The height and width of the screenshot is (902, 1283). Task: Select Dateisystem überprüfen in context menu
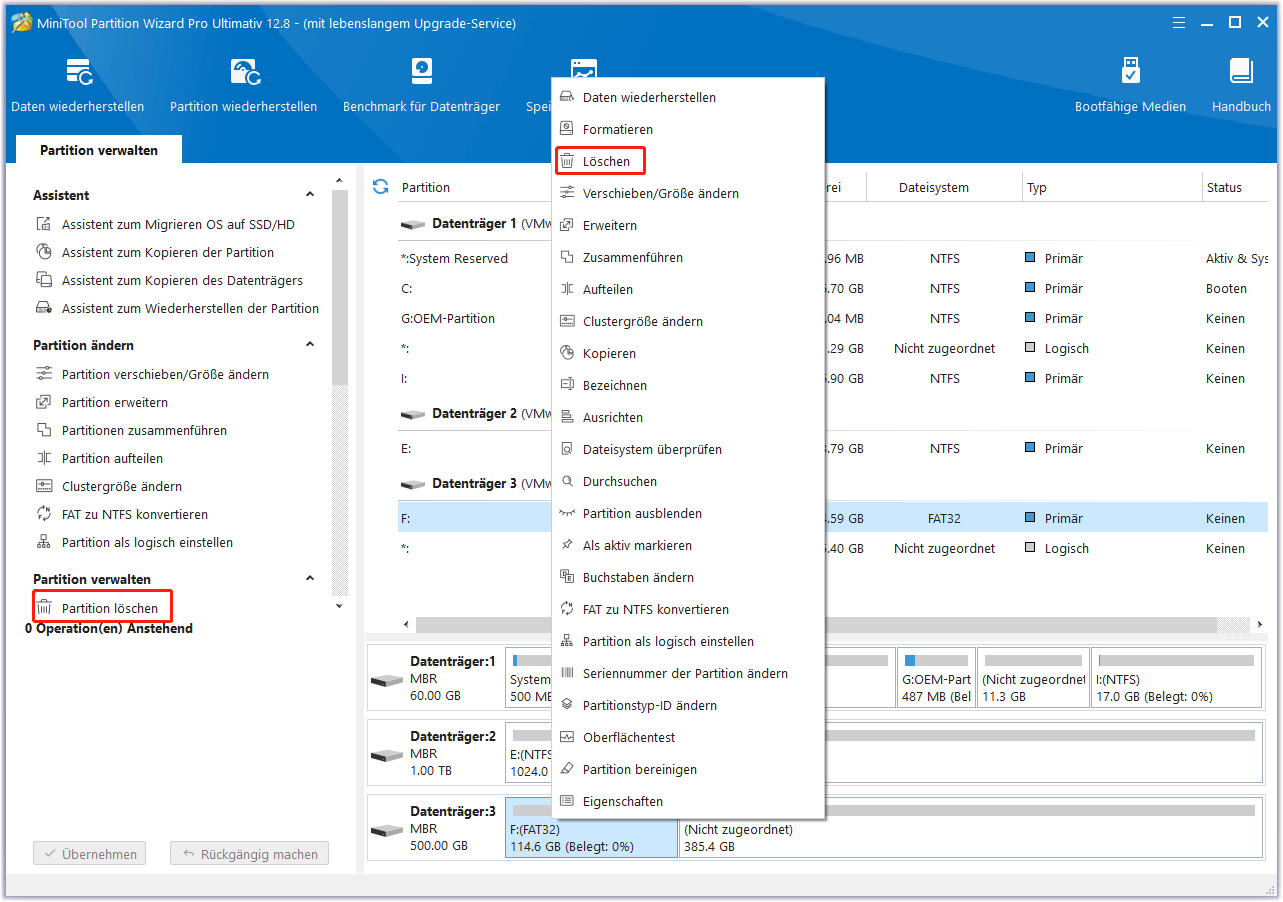pyautogui.click(x=688, y=450)
